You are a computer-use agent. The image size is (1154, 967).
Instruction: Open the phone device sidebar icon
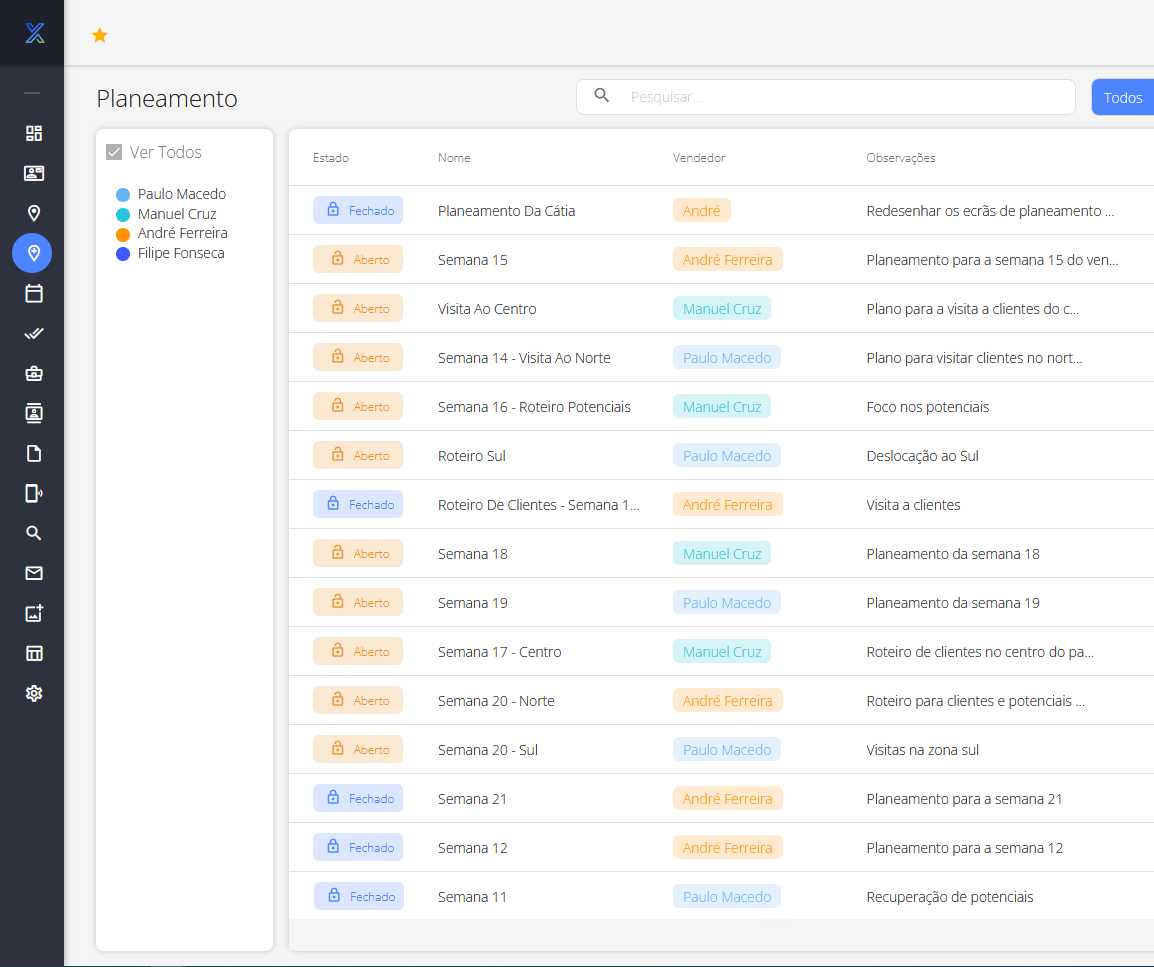(x=34, y=493)
